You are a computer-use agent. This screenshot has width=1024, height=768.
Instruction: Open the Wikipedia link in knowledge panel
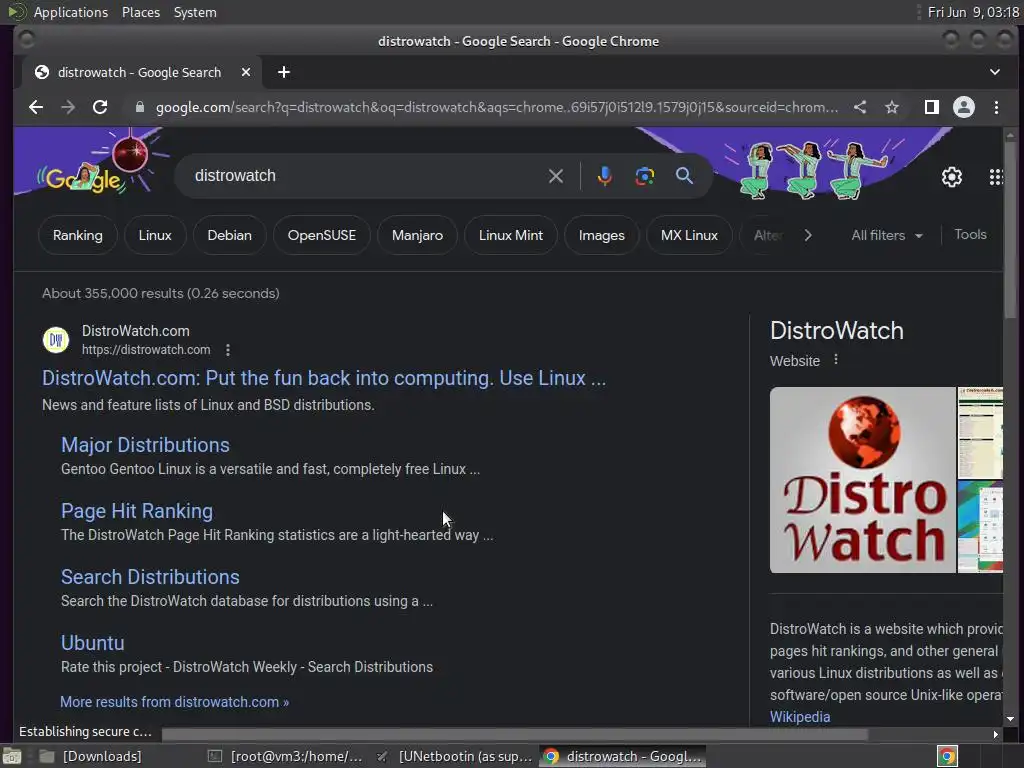pyautogui.click(x=799, y=716)
